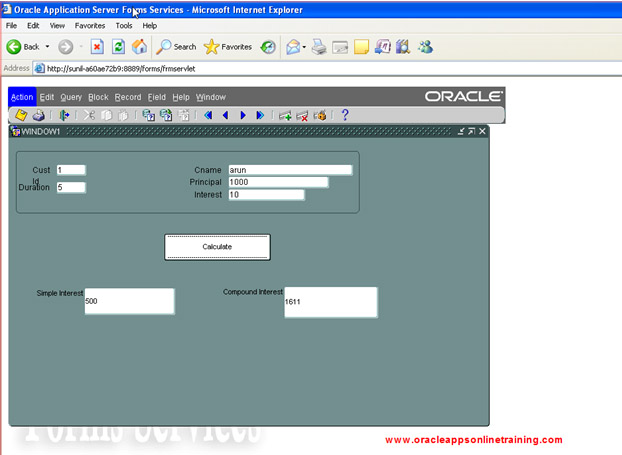Open the Record menu
The image size is (622, 455).
(128, 97)
